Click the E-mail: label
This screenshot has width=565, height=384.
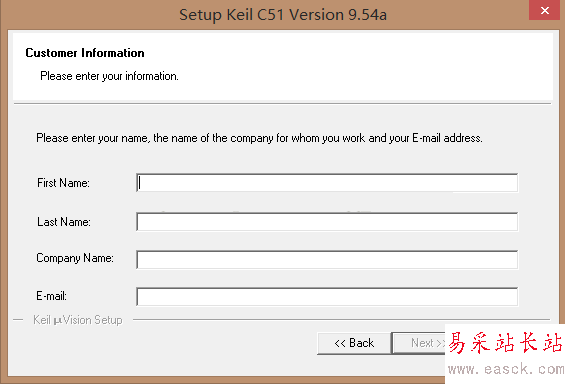click(x=52, y=296)
